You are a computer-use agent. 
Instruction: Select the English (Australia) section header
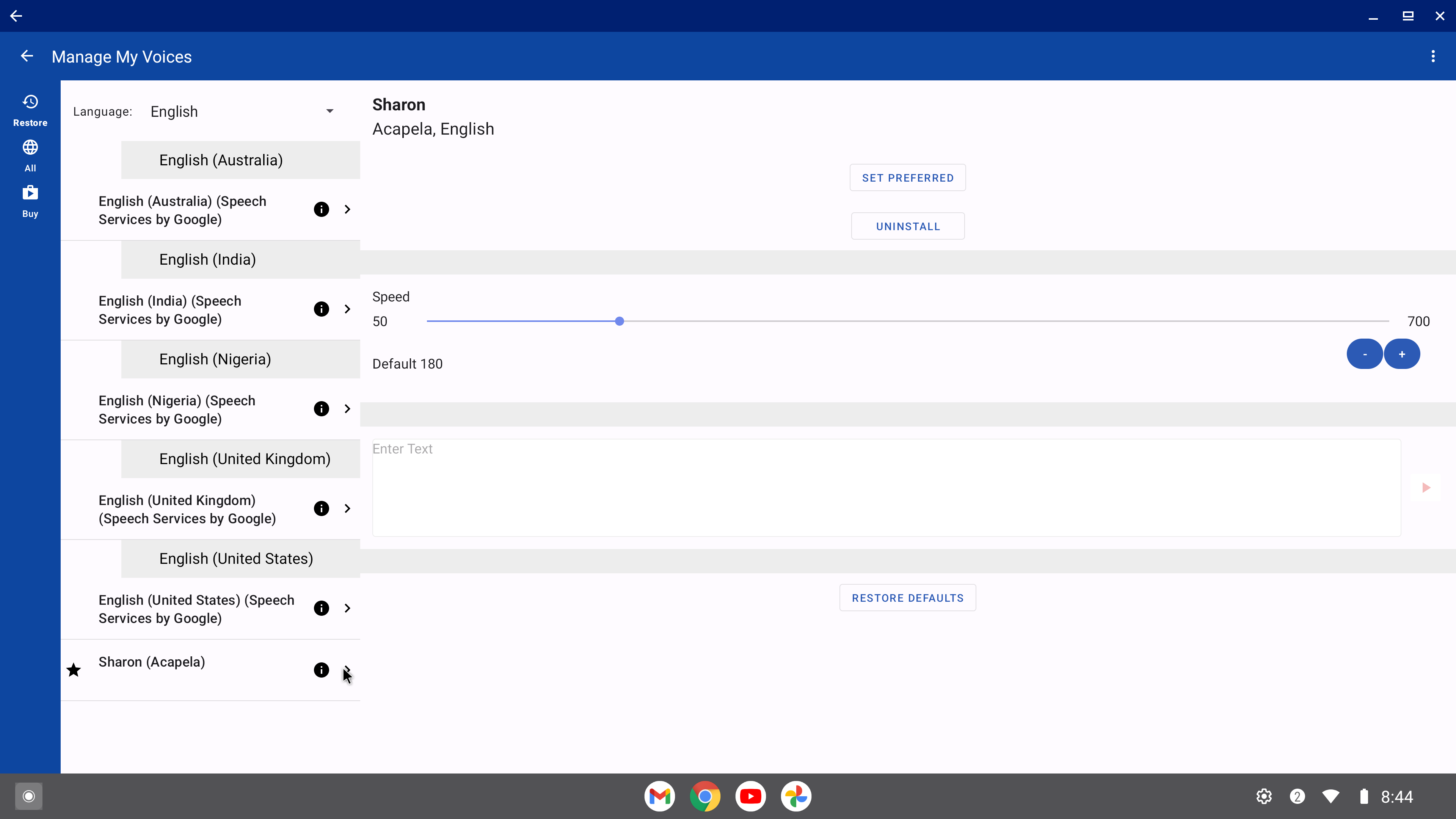(240, 160)
